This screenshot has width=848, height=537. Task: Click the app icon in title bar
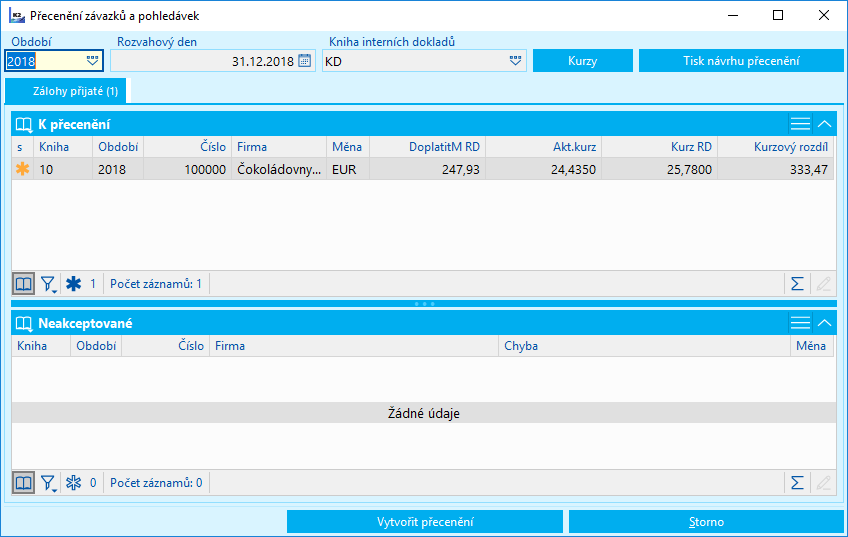coord(17,16)
